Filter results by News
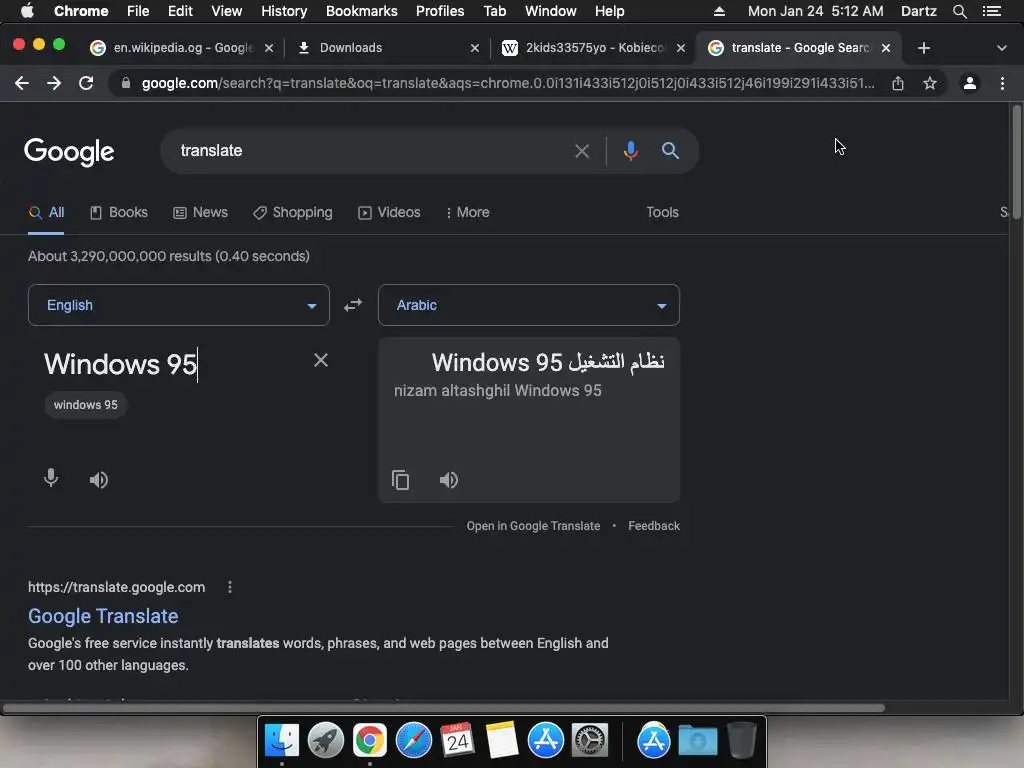The image size is (1024, 768). pos(200,213)
